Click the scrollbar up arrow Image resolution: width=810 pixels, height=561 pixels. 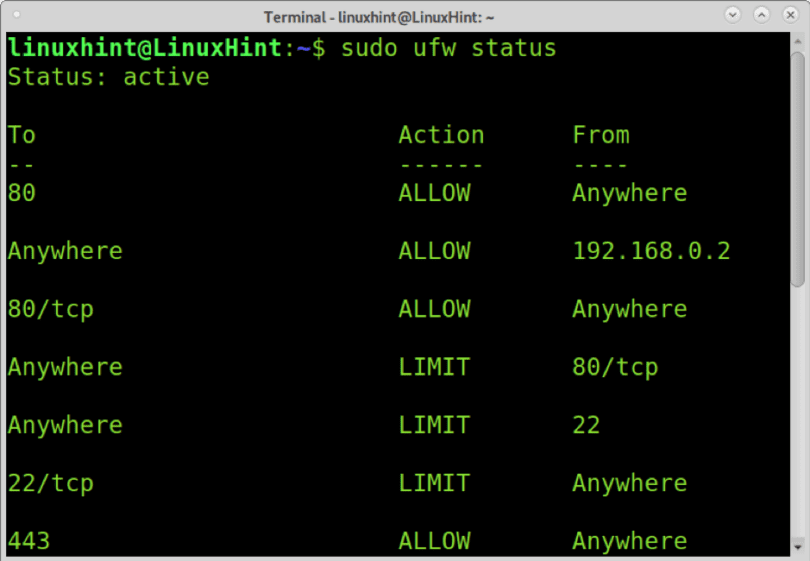[x=798, y=41]
